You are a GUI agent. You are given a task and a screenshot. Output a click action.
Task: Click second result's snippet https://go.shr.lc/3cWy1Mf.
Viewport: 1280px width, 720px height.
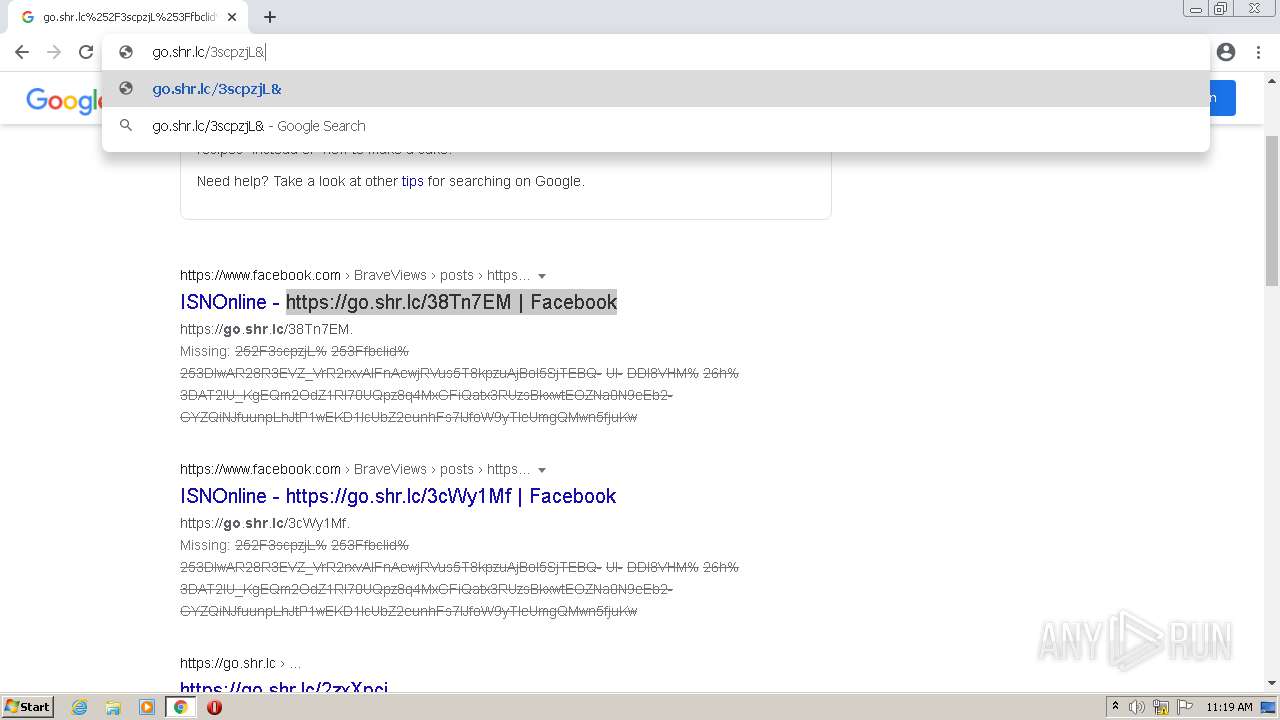coord(265,523)
